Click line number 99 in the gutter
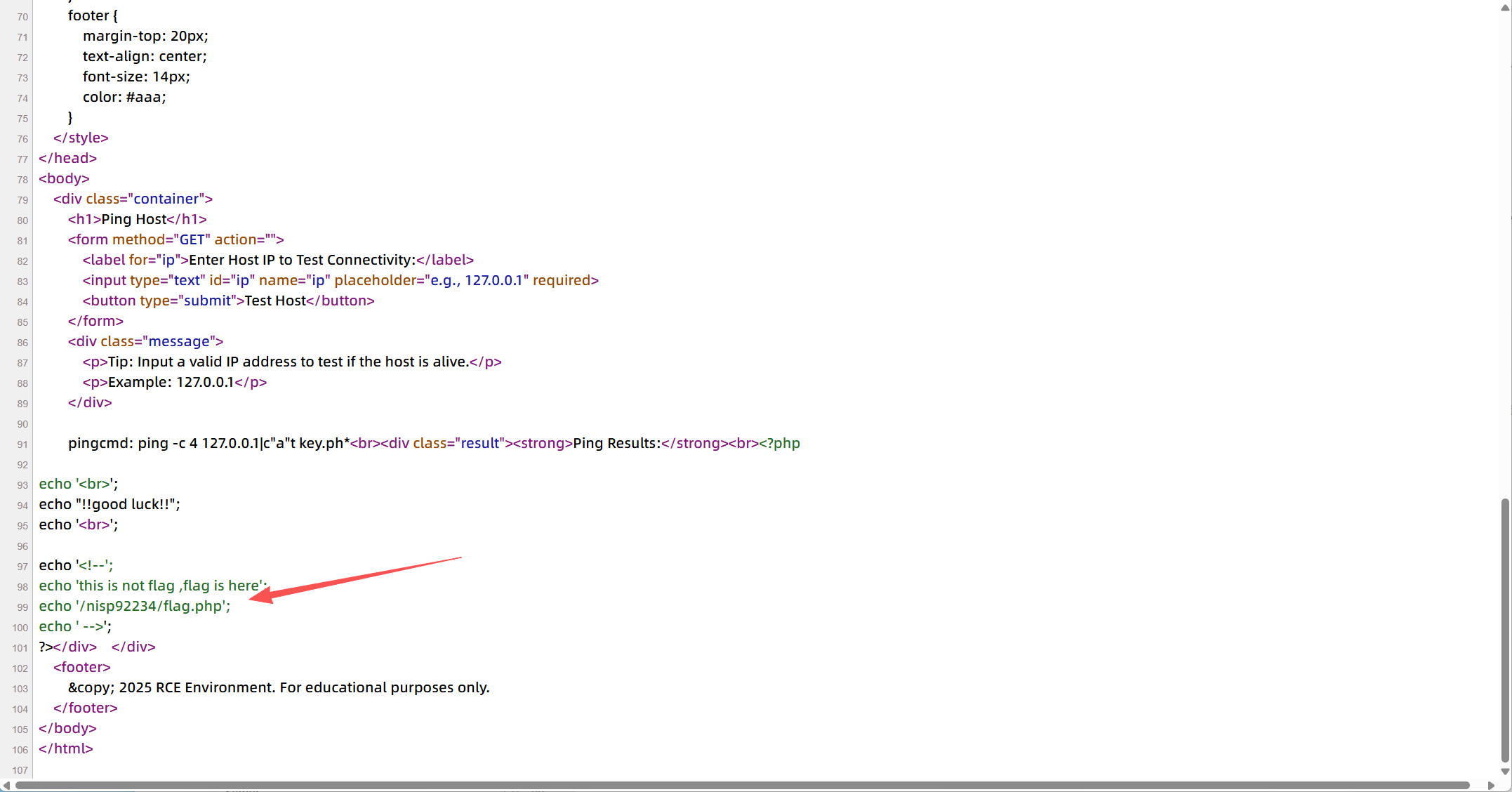The image size is (1512, 792). pyautogui.click(x=22, y=607)
